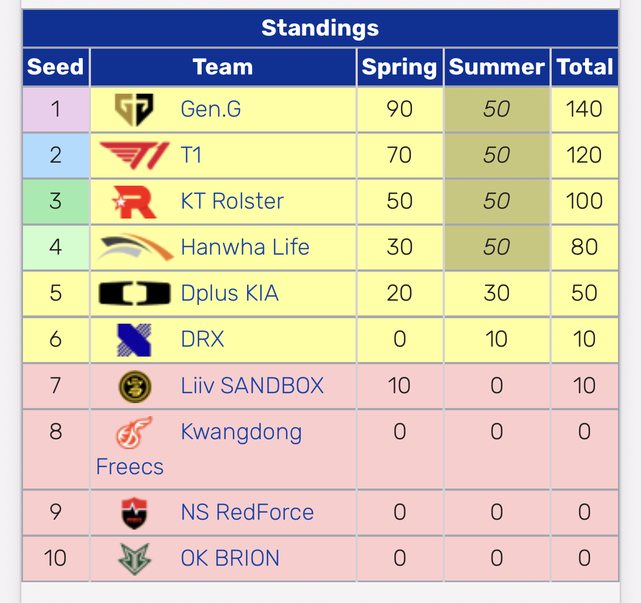Click the NS RedForce logo
Image resolution: width=641 pixels, height=603 pixels.
coord(134,513)
